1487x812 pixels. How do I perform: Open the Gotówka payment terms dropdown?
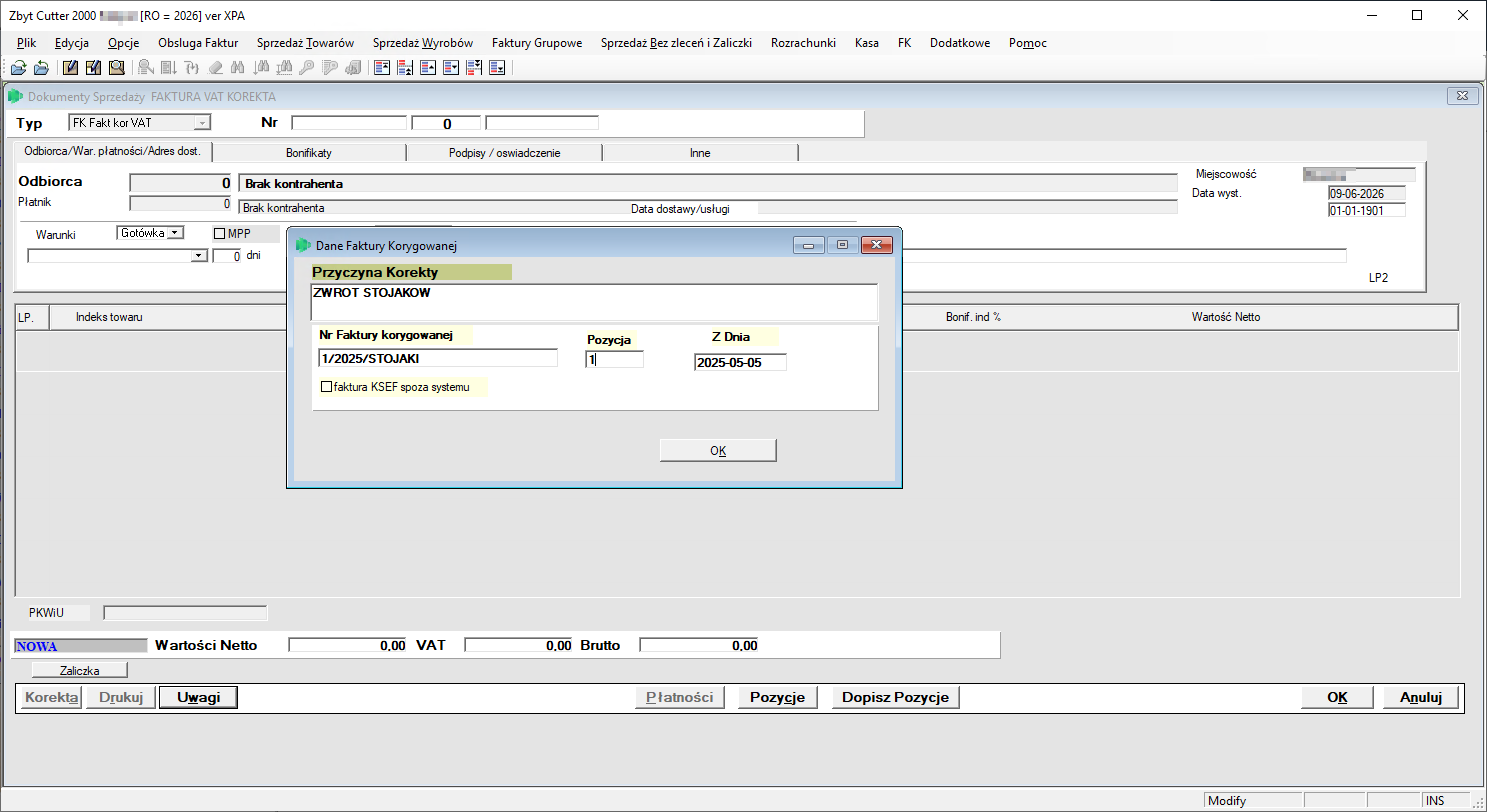coord(175,233)
